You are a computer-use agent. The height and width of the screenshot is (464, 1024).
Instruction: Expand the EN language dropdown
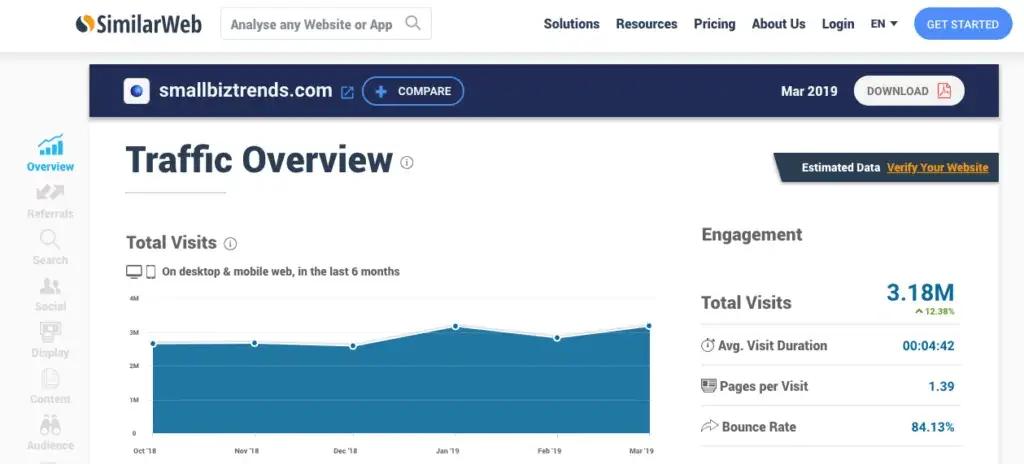[884, 24]
